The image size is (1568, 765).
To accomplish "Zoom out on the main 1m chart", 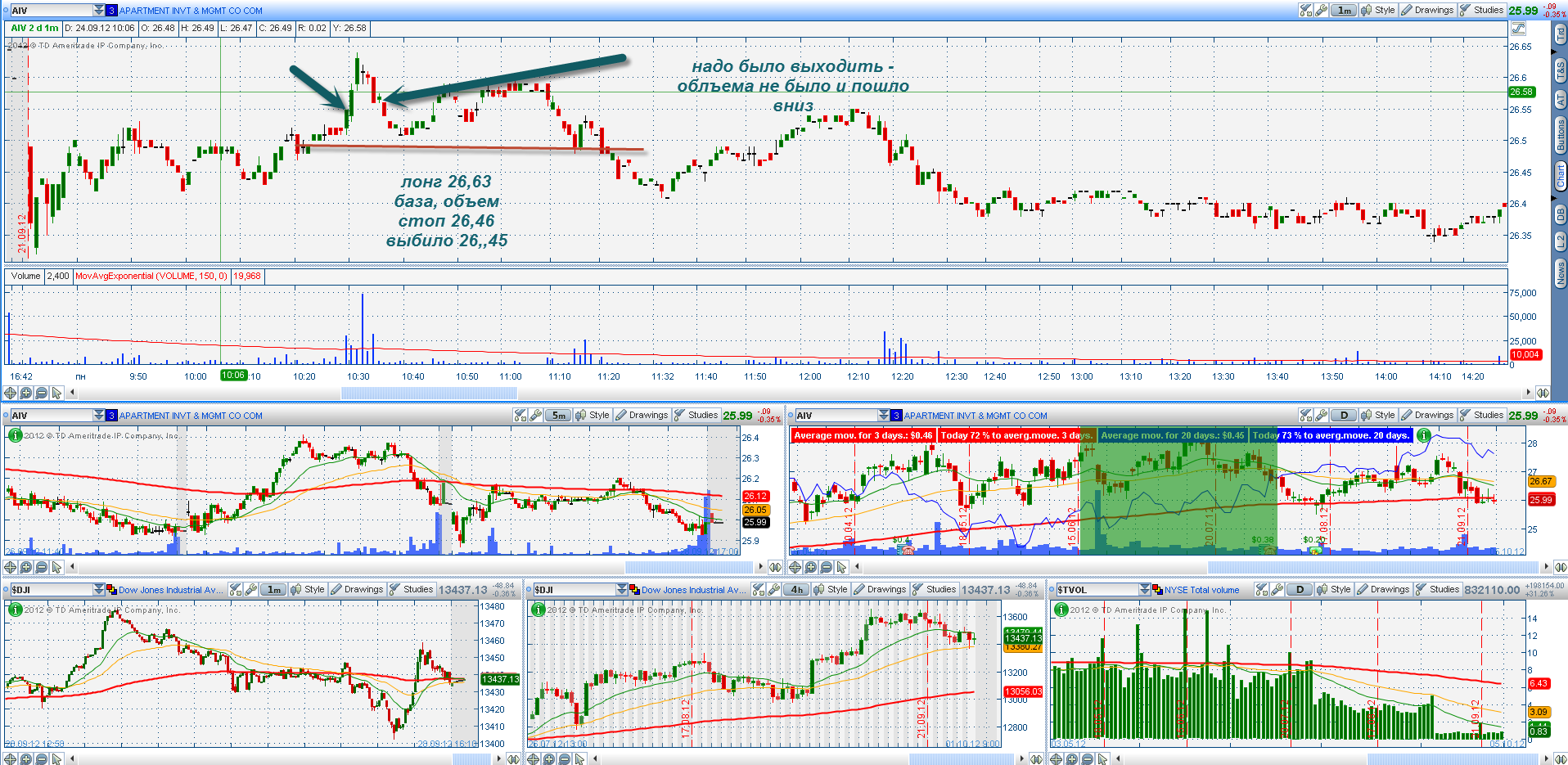I will [42, 393].
